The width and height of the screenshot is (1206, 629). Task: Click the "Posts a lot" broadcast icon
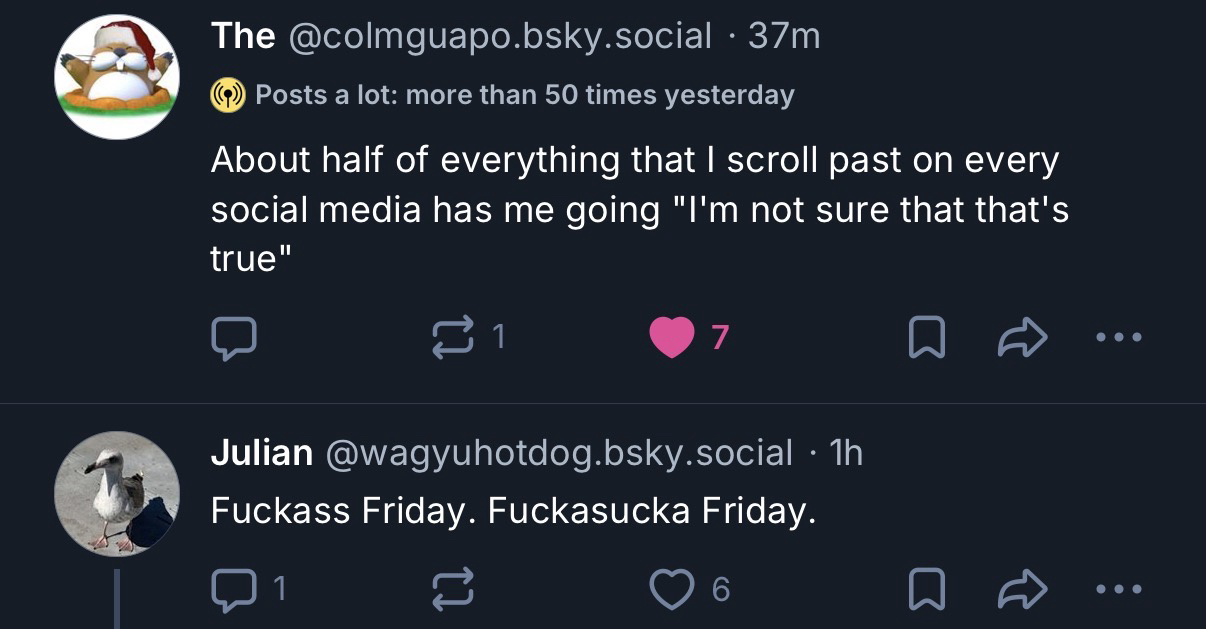pos(228,95)
